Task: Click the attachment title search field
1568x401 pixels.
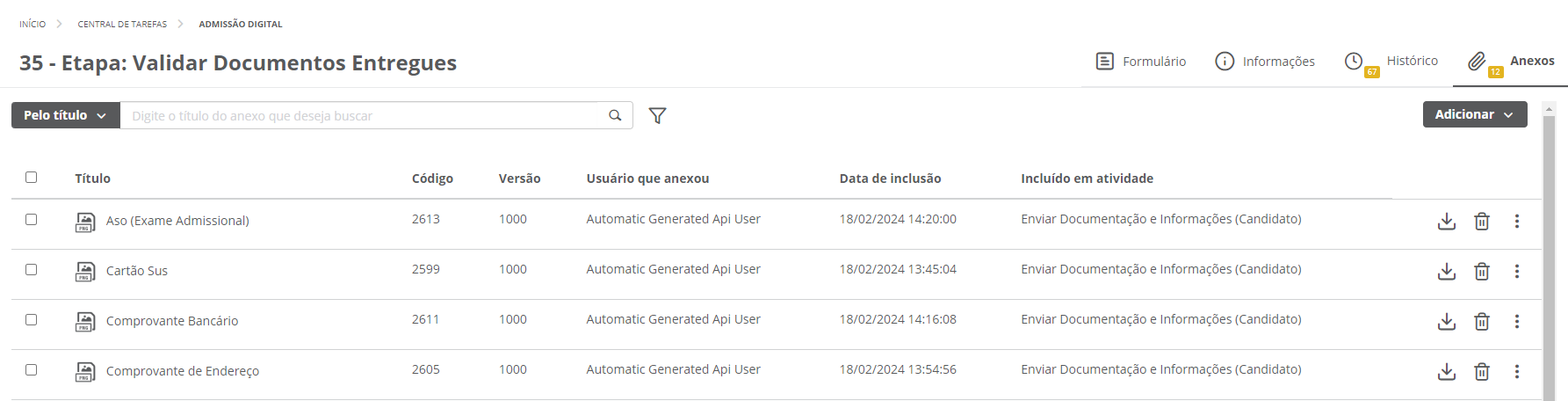Action: tap(365, 115)
